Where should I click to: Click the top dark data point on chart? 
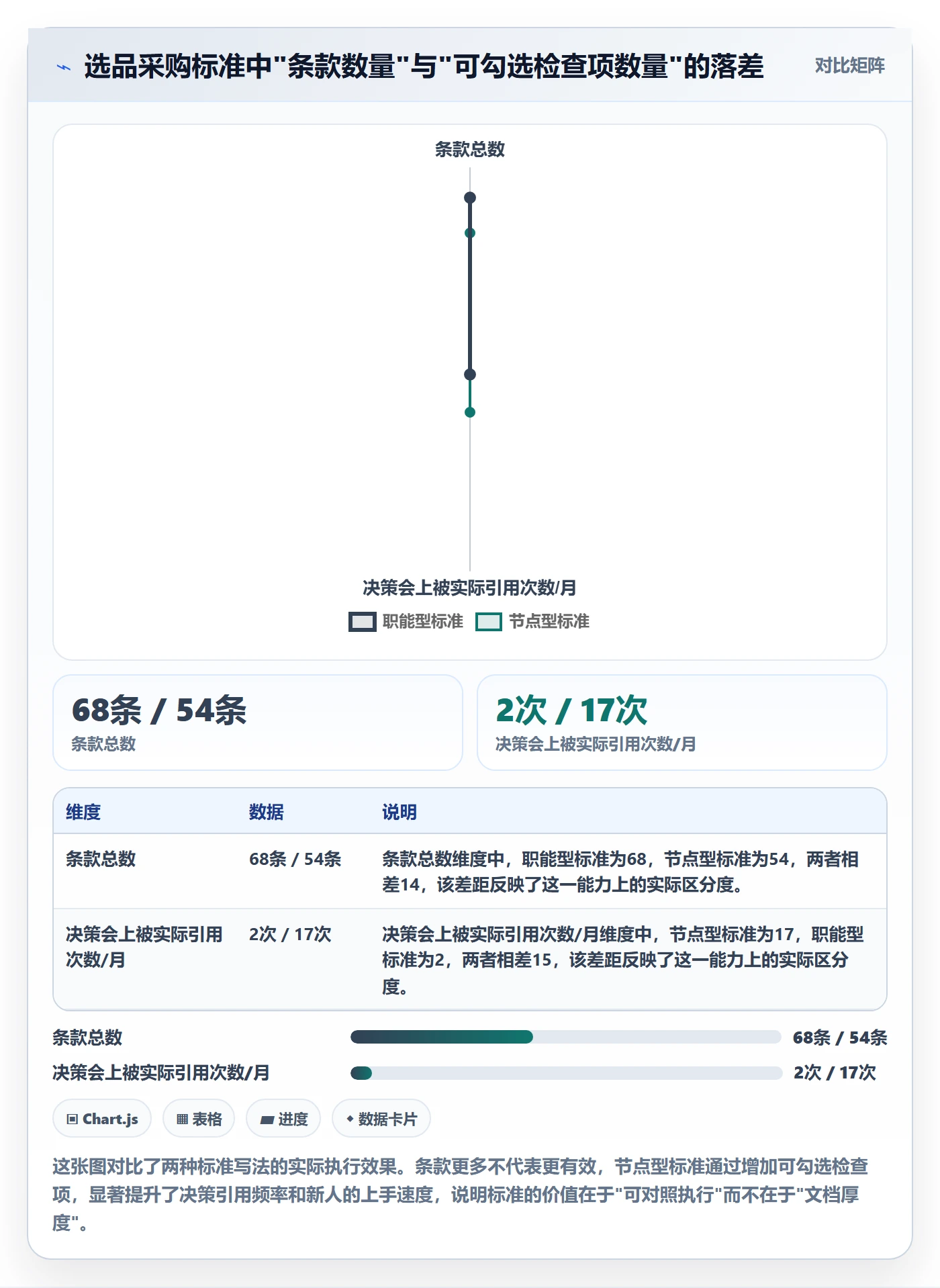coord(470,197)
